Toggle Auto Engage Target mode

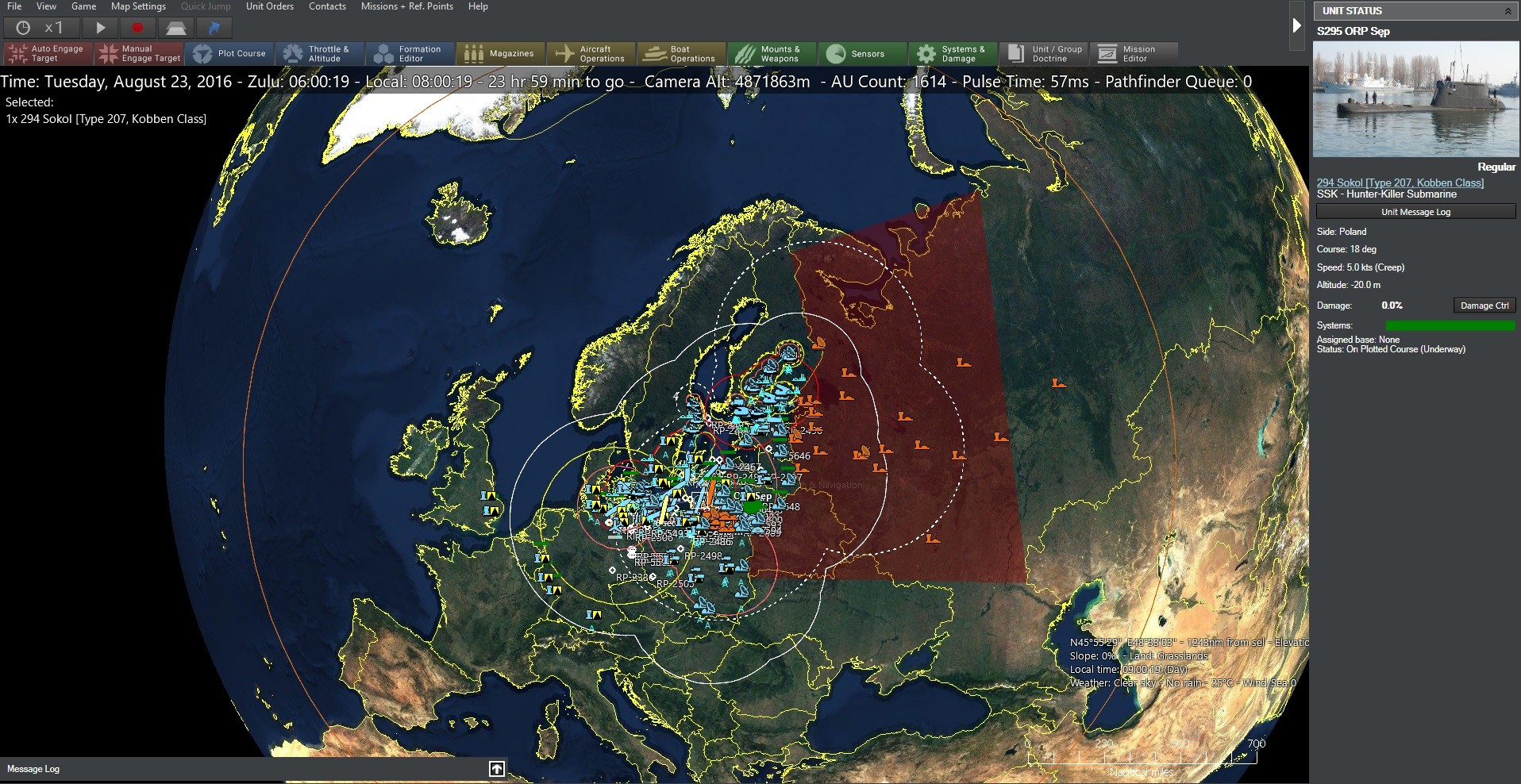[x=46, y=53]
